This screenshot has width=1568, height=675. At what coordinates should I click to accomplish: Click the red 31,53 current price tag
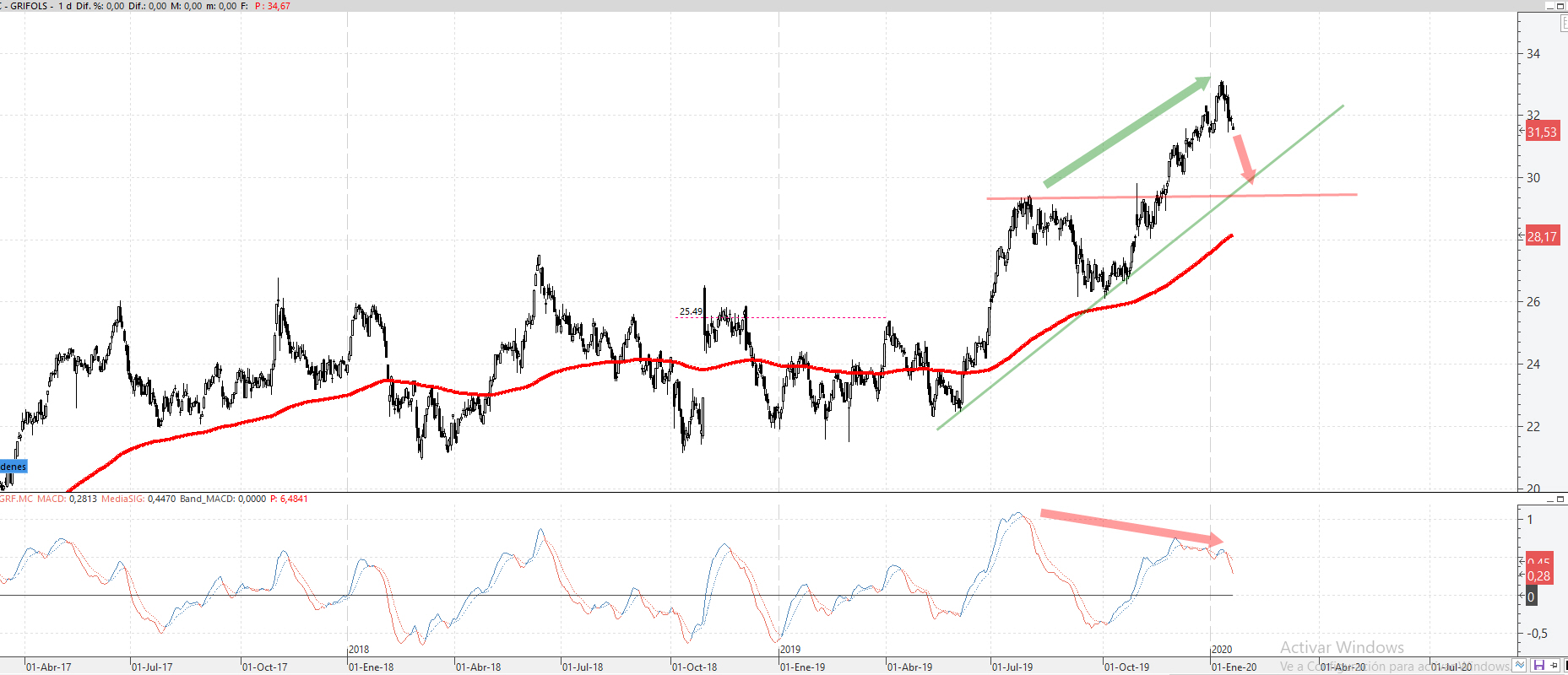[x=1542, y=132]
